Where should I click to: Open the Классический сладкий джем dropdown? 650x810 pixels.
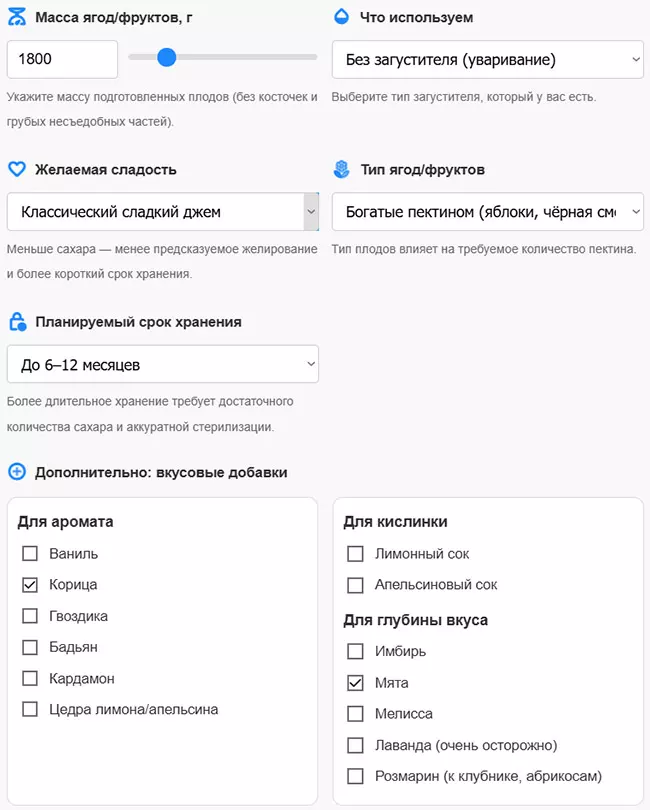163,212
